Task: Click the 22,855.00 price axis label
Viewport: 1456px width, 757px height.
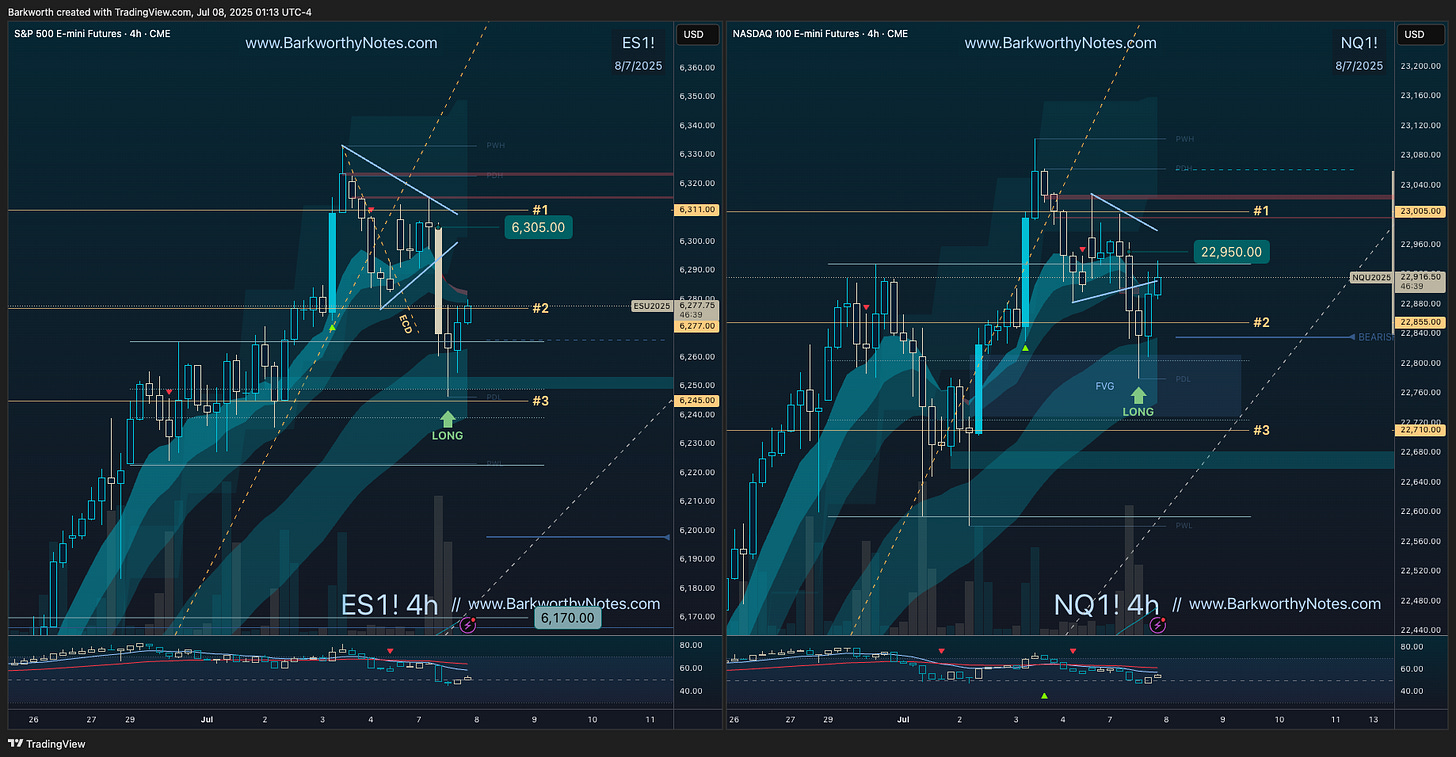Action: tap(1420, 322)
